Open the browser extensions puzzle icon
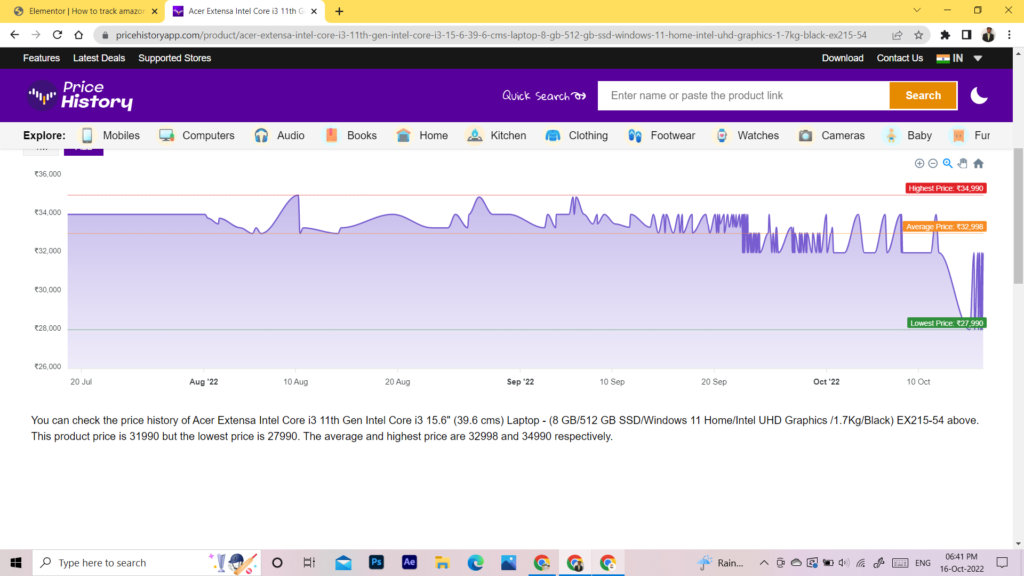This screenshot has width=1024, height=576. click(x=945, y=35)
